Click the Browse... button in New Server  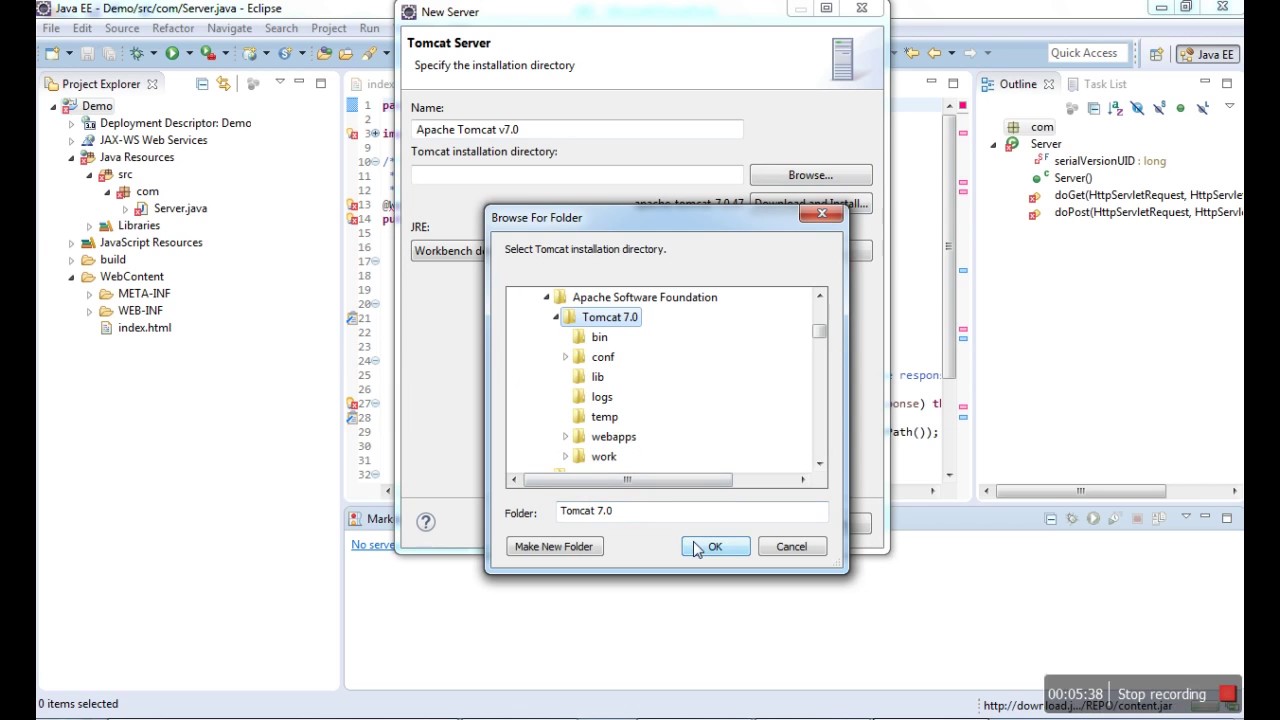810,175
